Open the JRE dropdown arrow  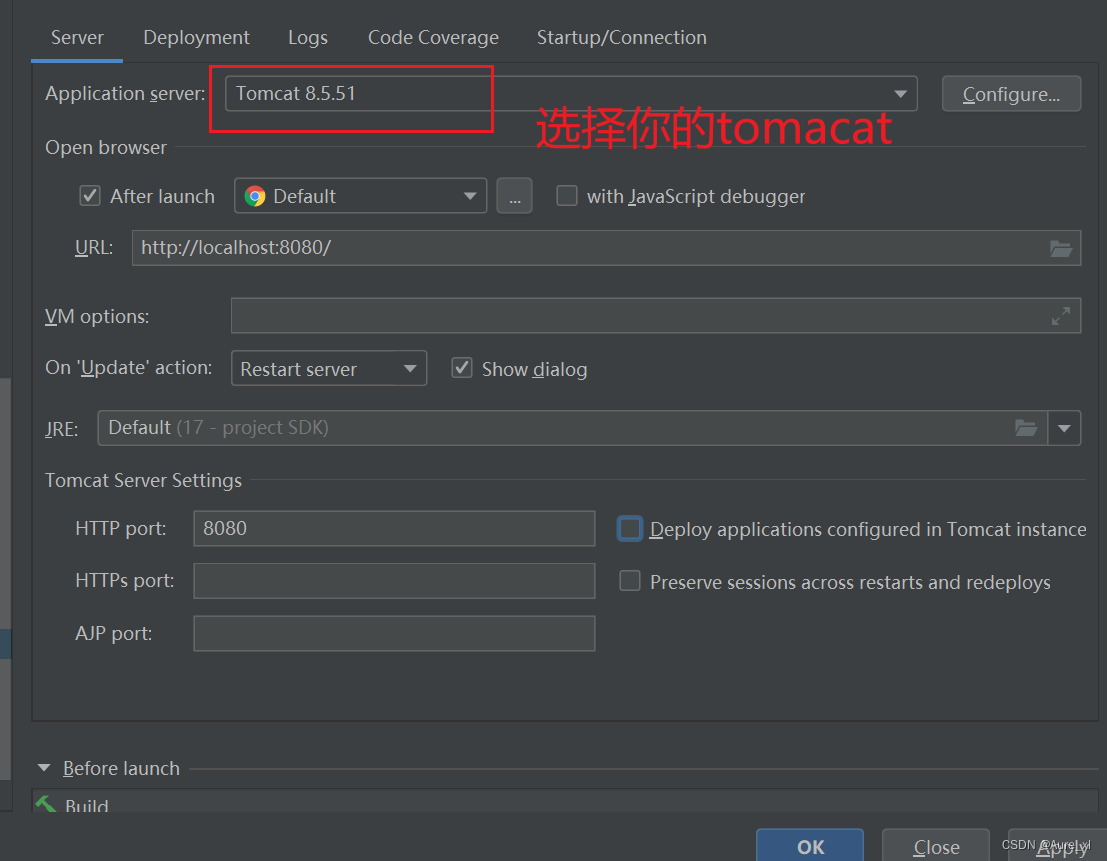1064,428
